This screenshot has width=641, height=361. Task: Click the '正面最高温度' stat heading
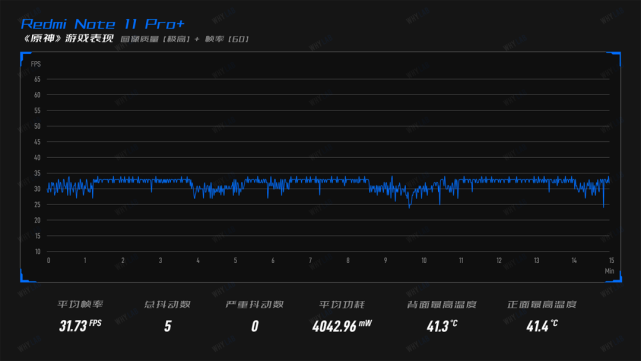click(x=542, y=305)
